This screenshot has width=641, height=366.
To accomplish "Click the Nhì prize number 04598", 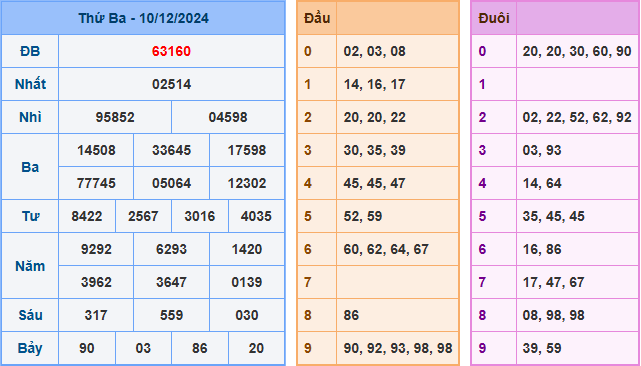I will 228,117.
